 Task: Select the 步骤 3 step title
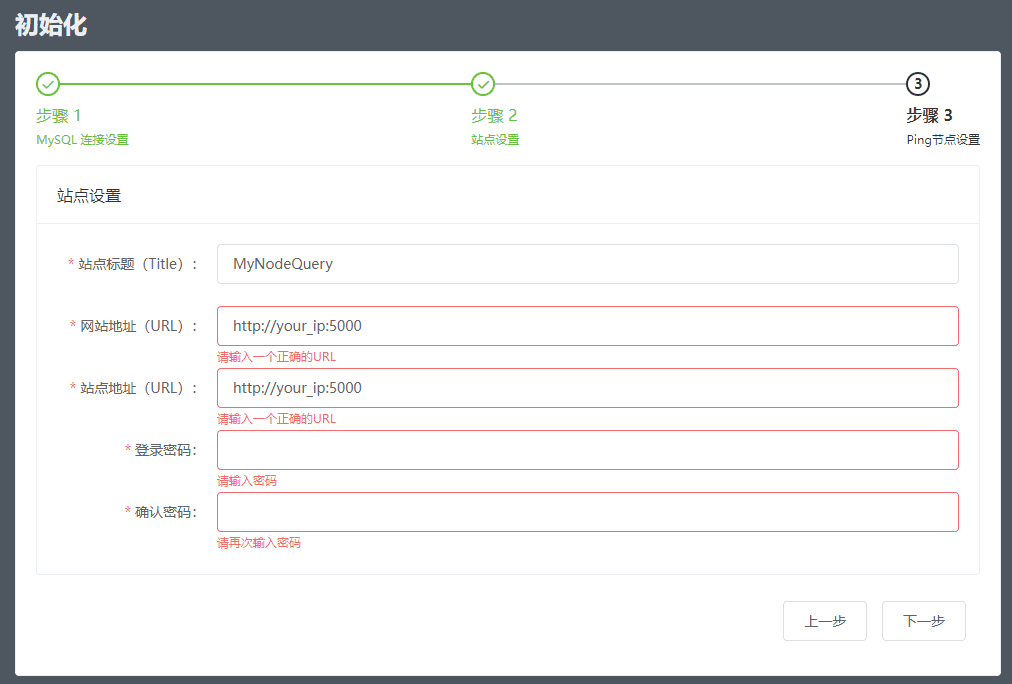click(x=929, y=115)
